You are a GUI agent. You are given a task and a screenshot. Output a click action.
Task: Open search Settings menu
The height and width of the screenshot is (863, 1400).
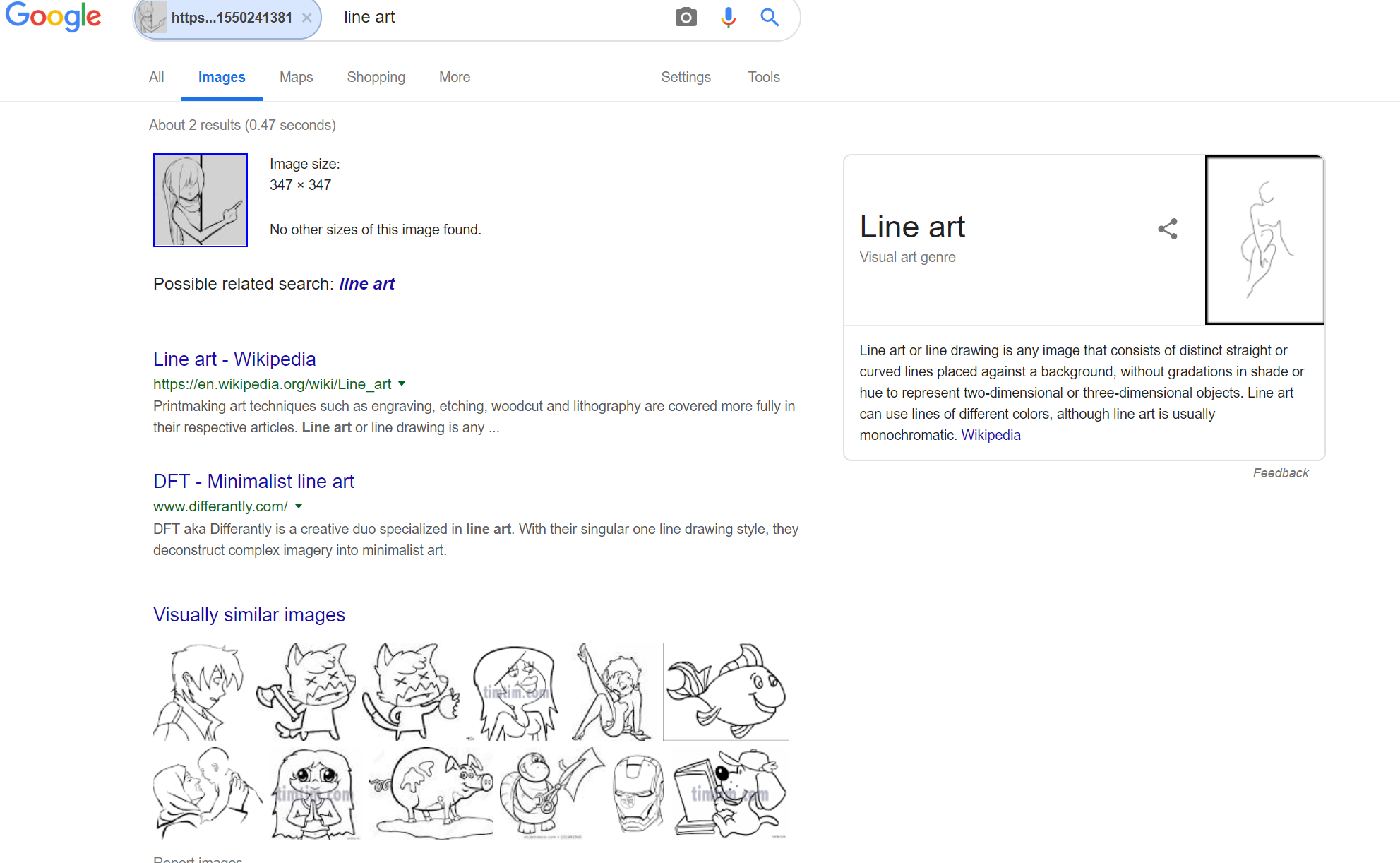pyautogui.click(x=686, y=77)
